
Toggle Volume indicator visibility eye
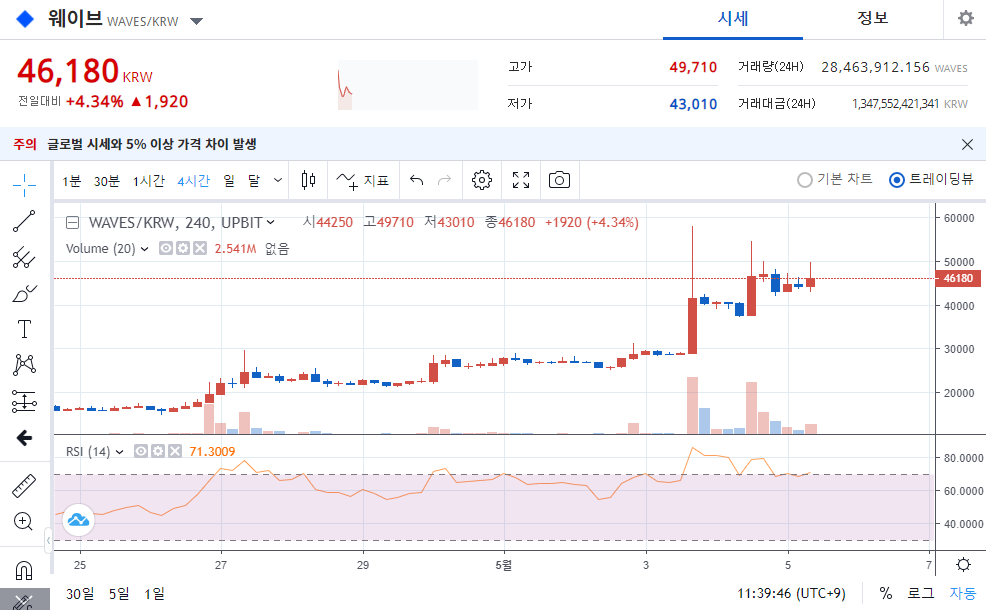(x=165, y=248)
